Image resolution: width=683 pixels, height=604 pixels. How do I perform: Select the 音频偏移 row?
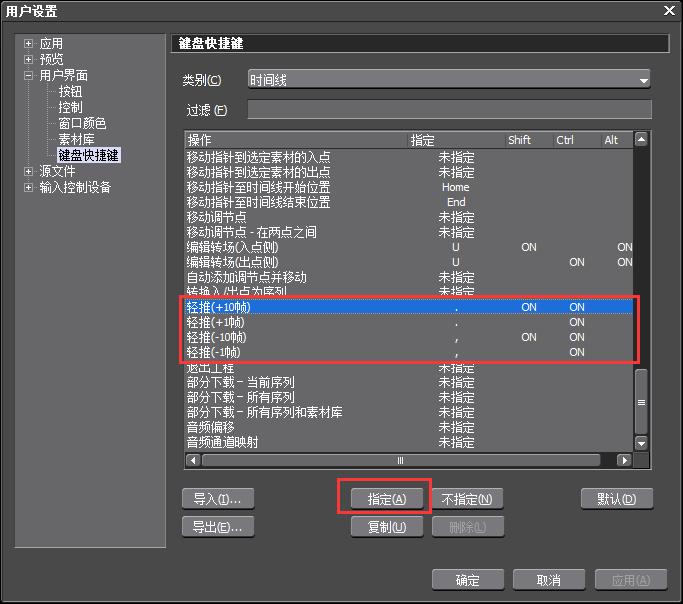click(409, 427)
